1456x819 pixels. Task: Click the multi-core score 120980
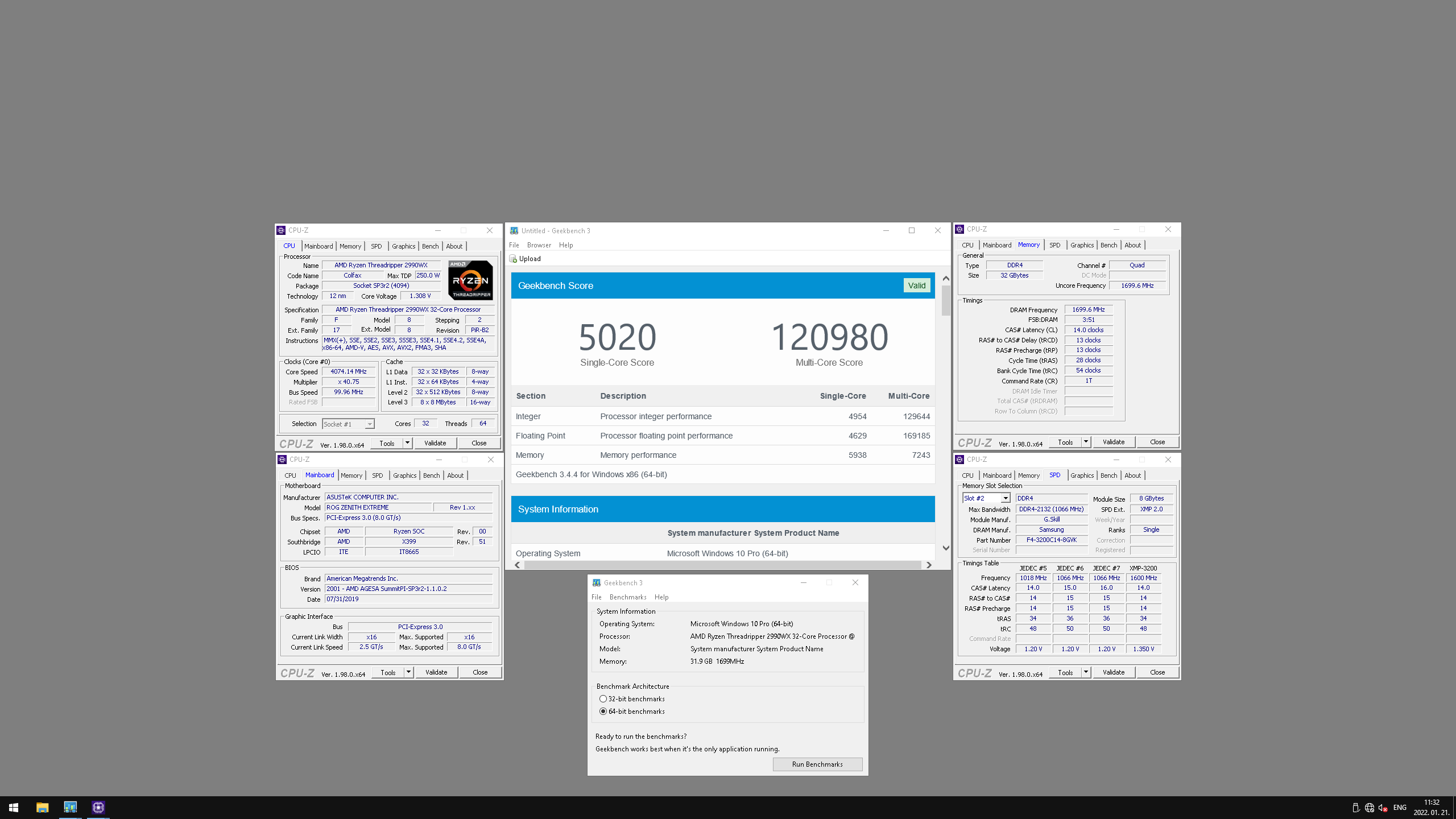coord(829,337)
